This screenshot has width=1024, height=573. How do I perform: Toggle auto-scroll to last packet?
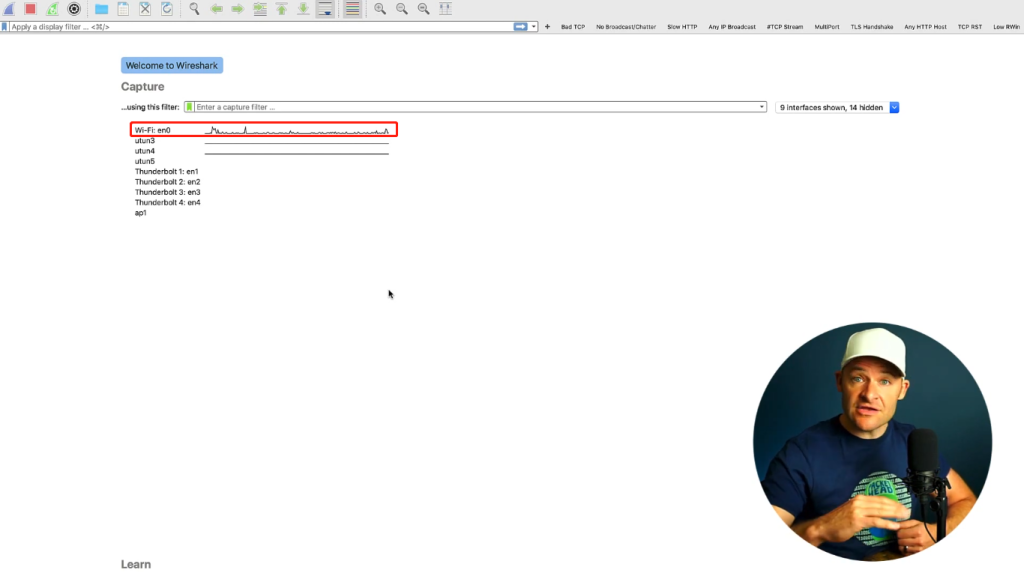(x=325, y=8)
